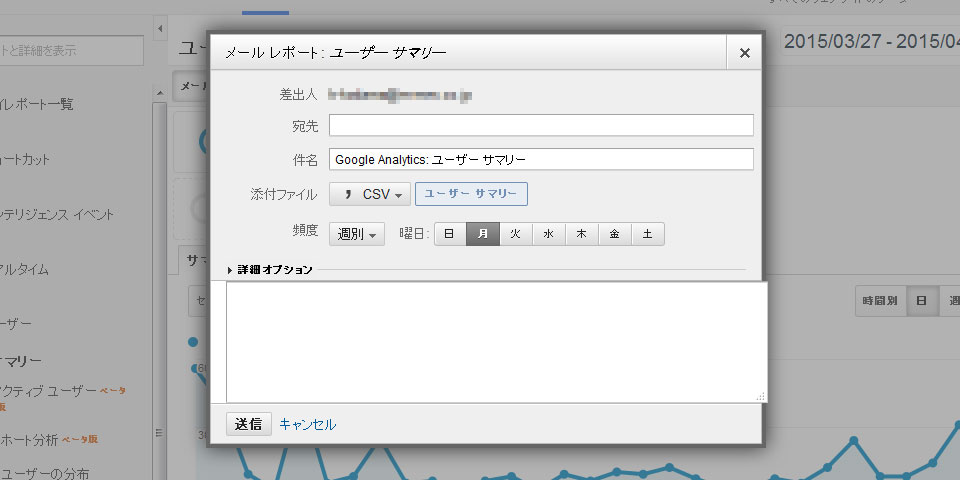The image size is (960, 480).
Task: Select 時間別 hourly view in background
Action: [880, 301]
